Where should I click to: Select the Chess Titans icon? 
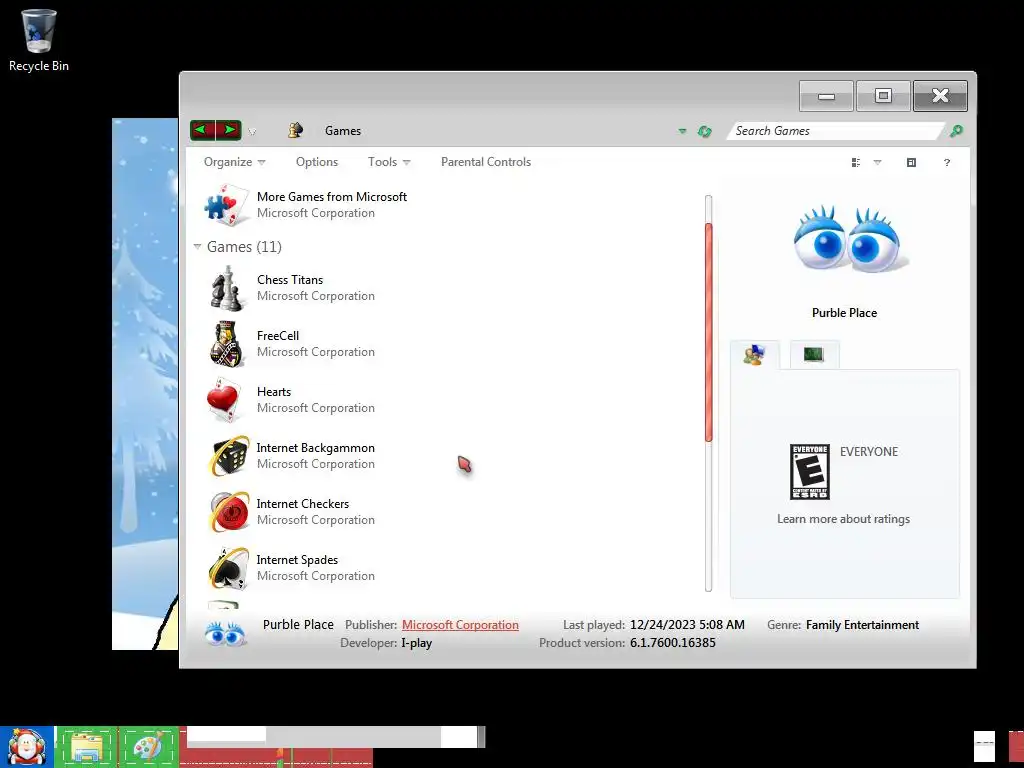point(227,288)
